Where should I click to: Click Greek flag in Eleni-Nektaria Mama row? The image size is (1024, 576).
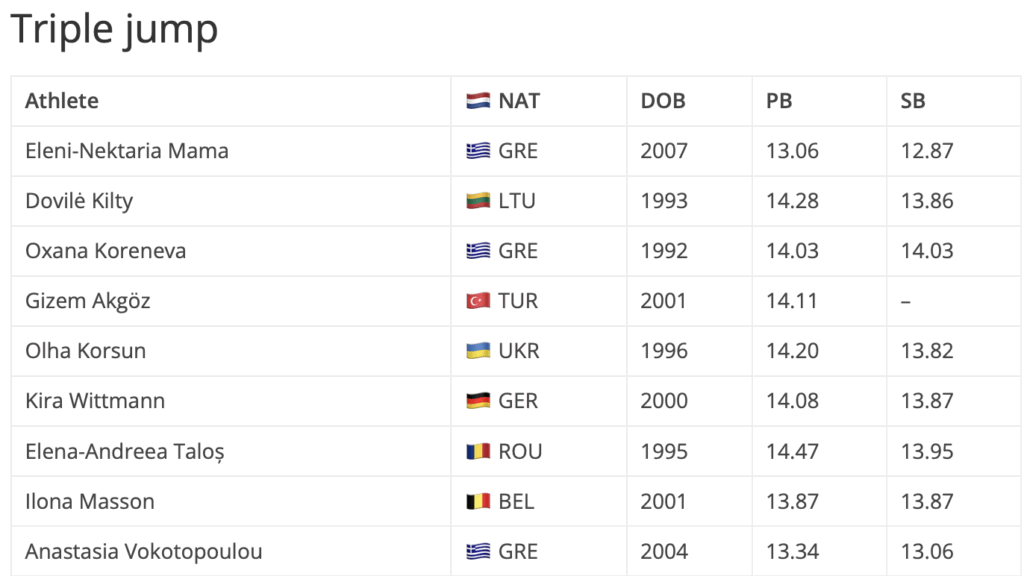tap(478, 151)
